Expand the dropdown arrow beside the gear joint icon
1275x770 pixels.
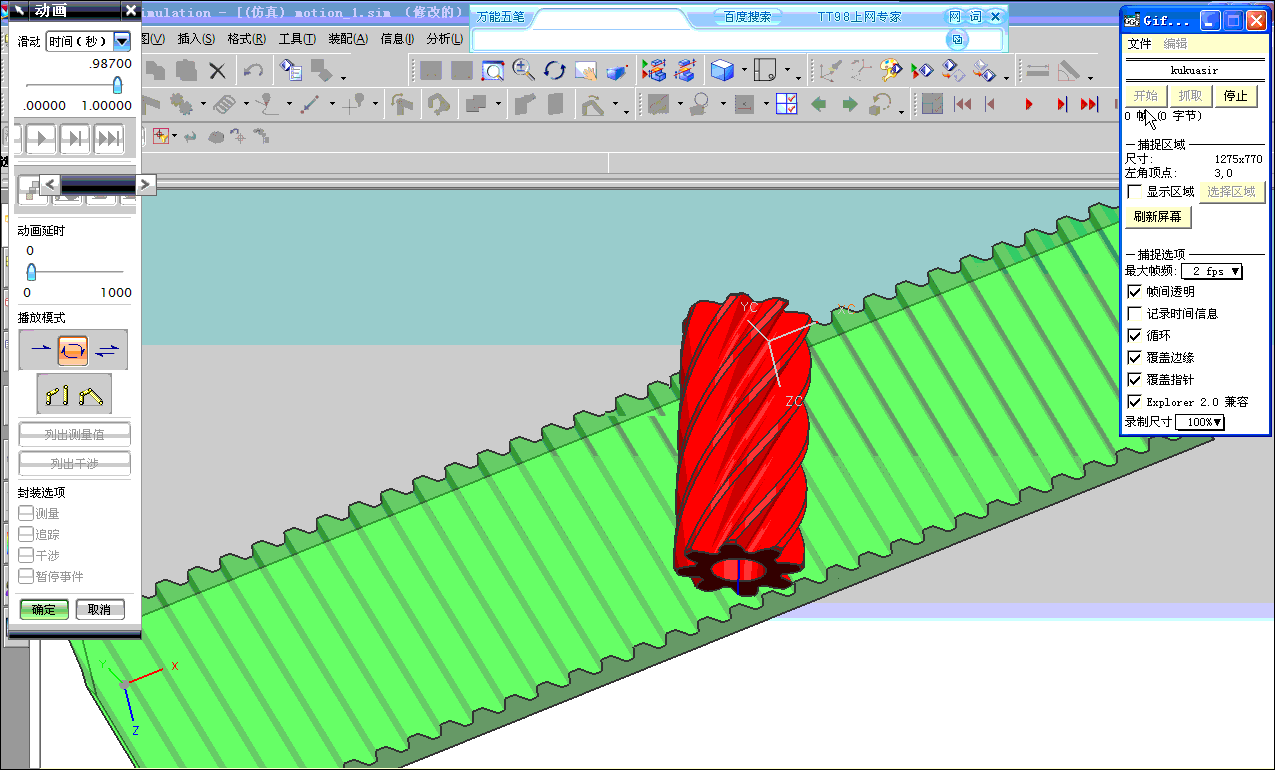[203, 104]
